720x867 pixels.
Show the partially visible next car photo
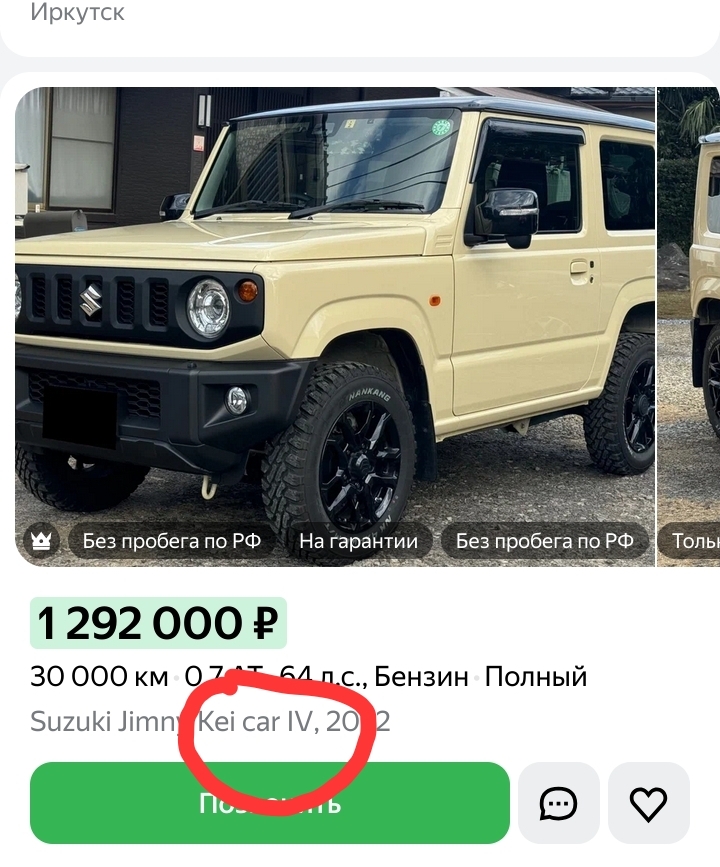tap(688, 326)
